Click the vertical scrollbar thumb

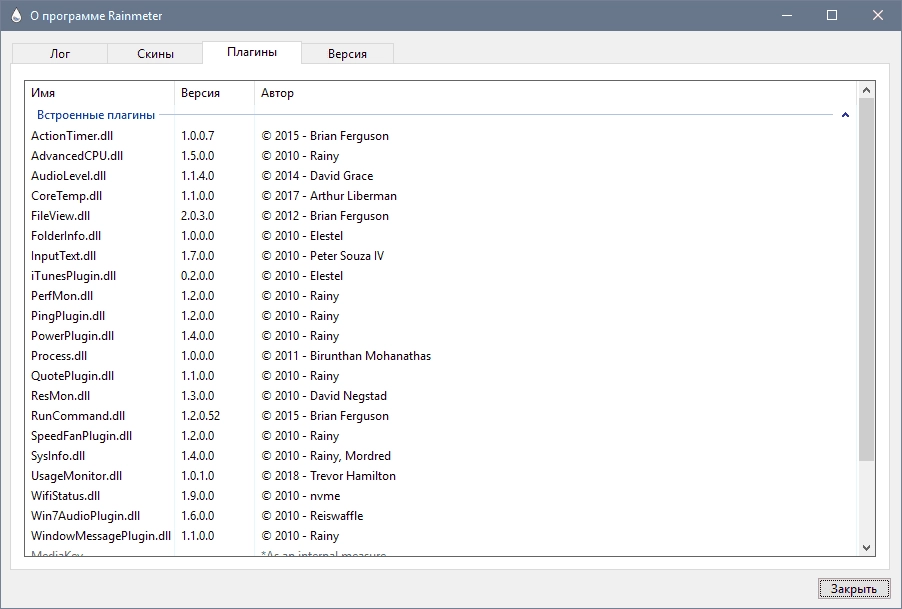point(866,279)
